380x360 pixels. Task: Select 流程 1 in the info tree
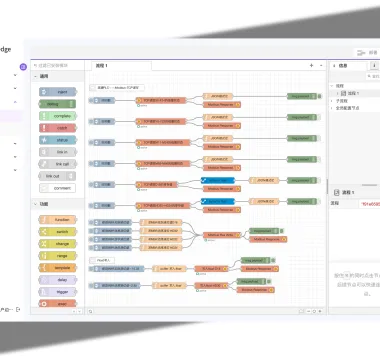[354, 94]
